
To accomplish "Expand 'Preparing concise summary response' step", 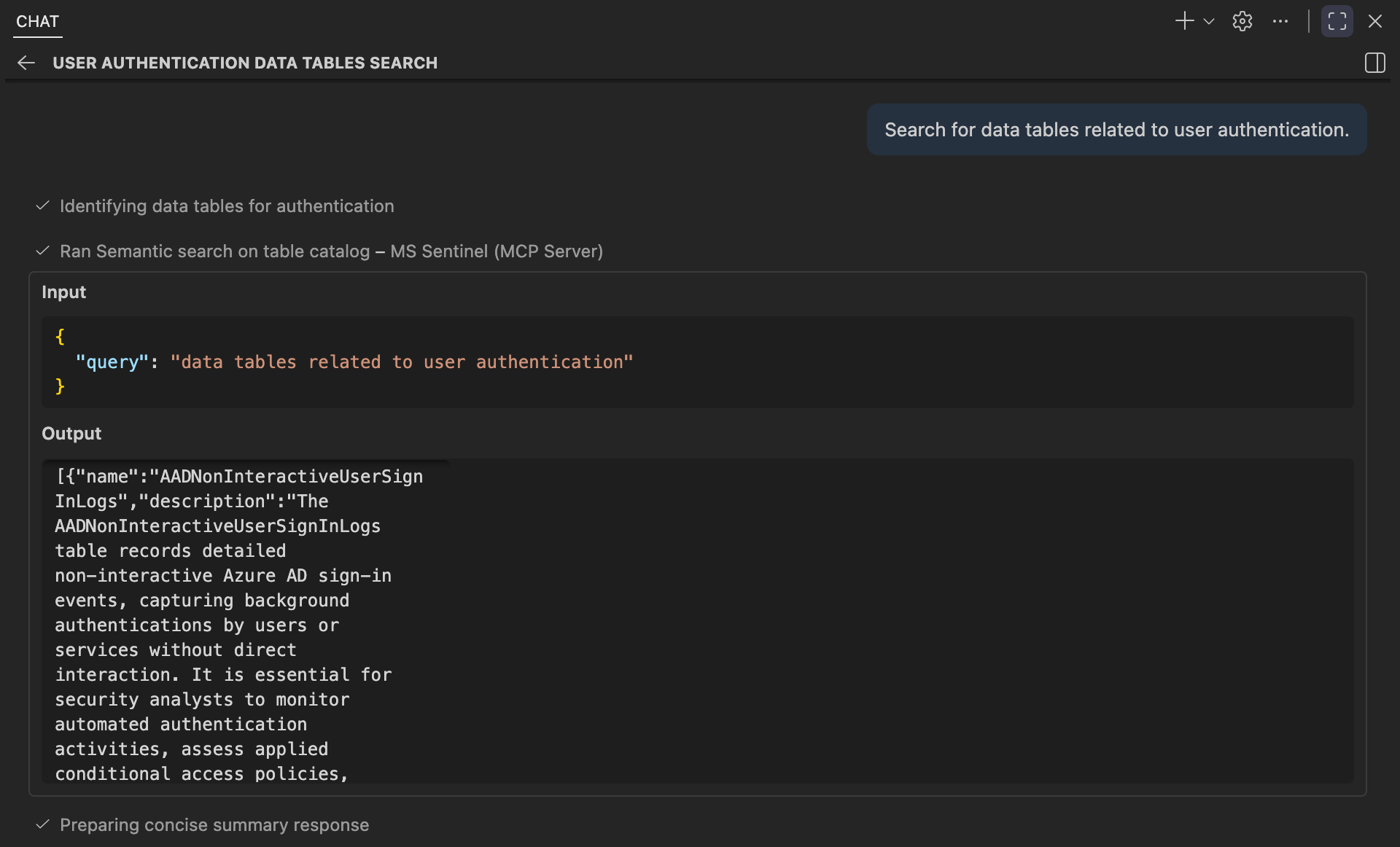I will (x=214, y=825).
